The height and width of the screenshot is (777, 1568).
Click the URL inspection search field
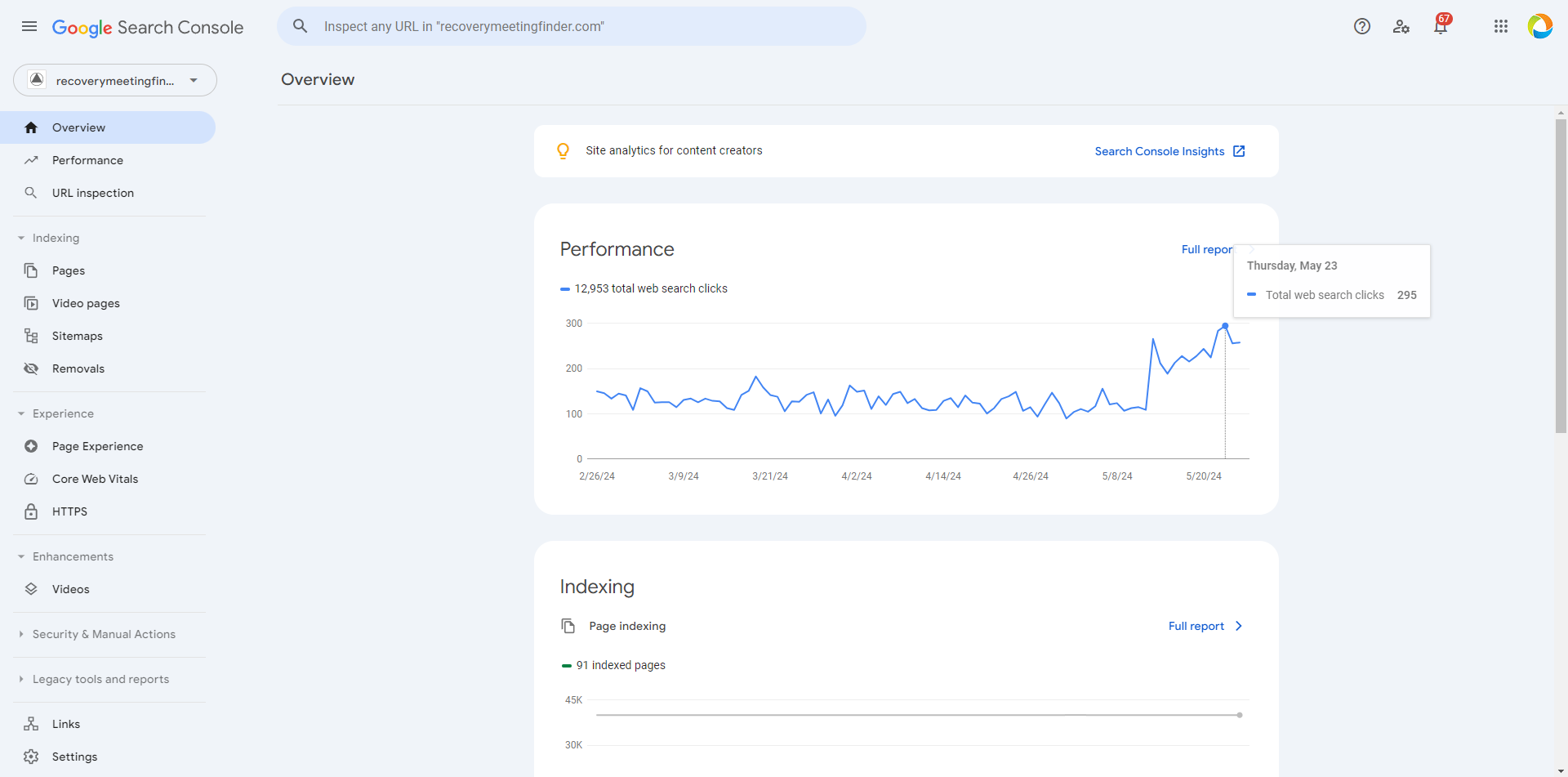click(572, 26)
